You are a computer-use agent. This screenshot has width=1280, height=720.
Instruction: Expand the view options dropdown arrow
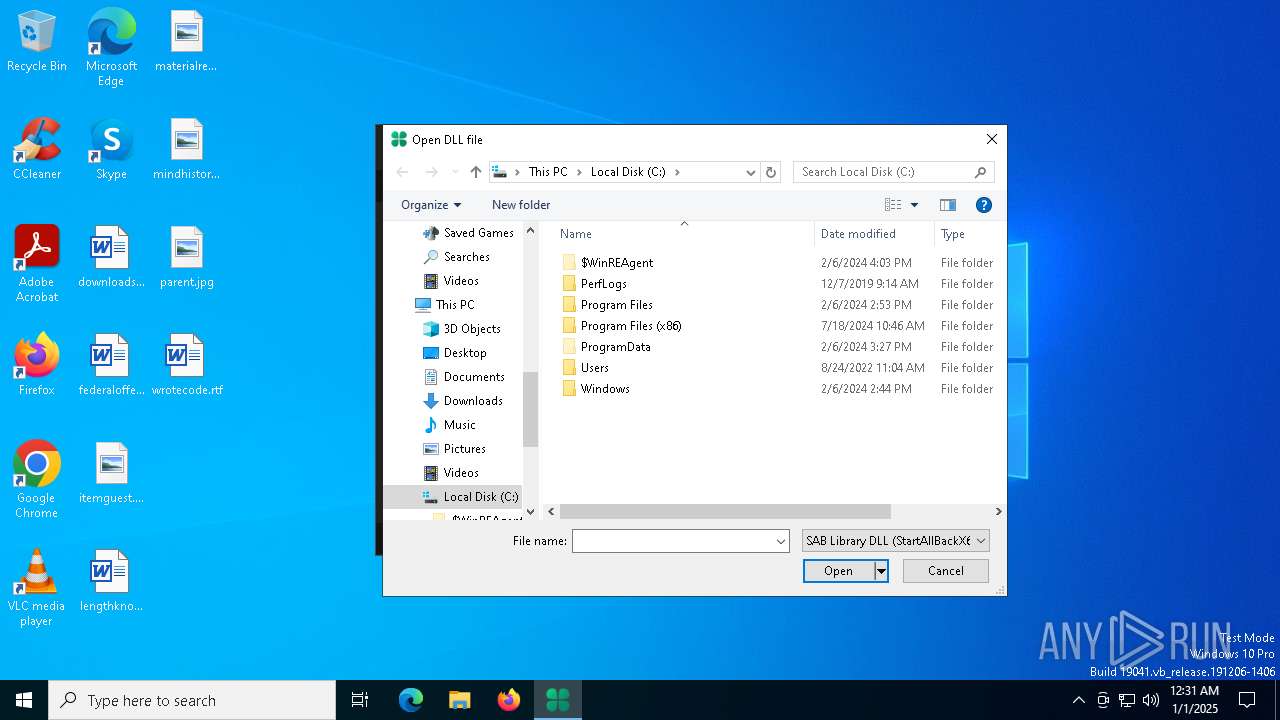914,205
